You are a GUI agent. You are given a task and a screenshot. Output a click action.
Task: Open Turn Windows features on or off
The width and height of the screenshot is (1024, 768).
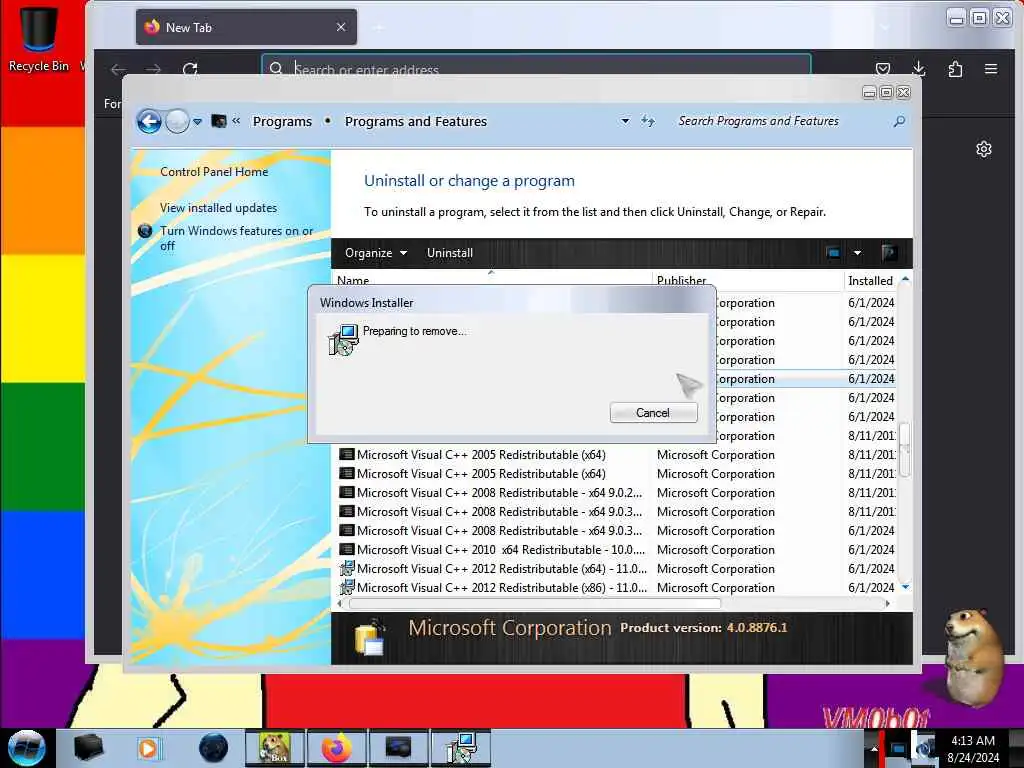point(236,238)
